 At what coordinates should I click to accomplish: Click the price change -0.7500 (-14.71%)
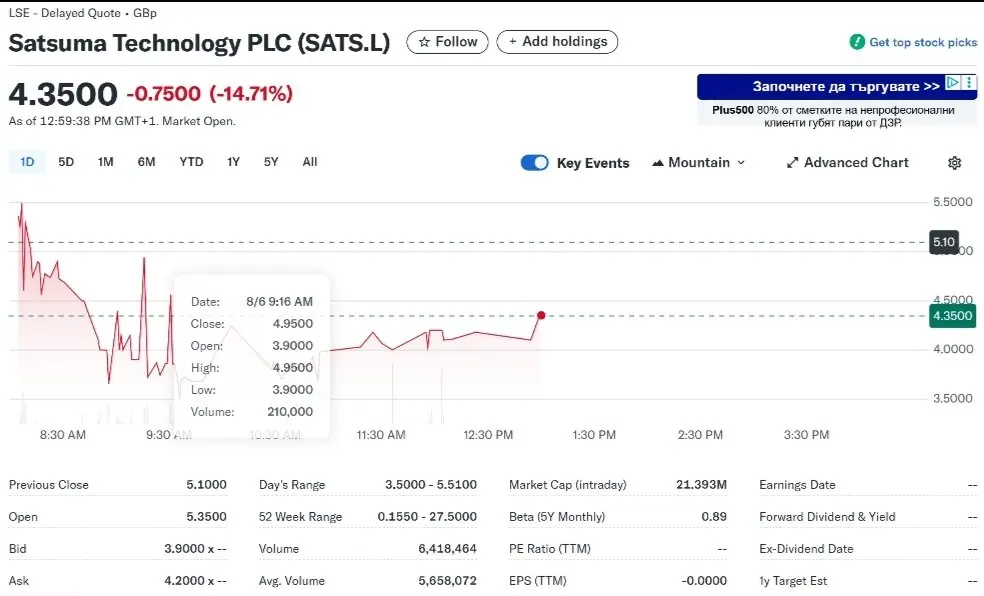[x=210, y=93]
